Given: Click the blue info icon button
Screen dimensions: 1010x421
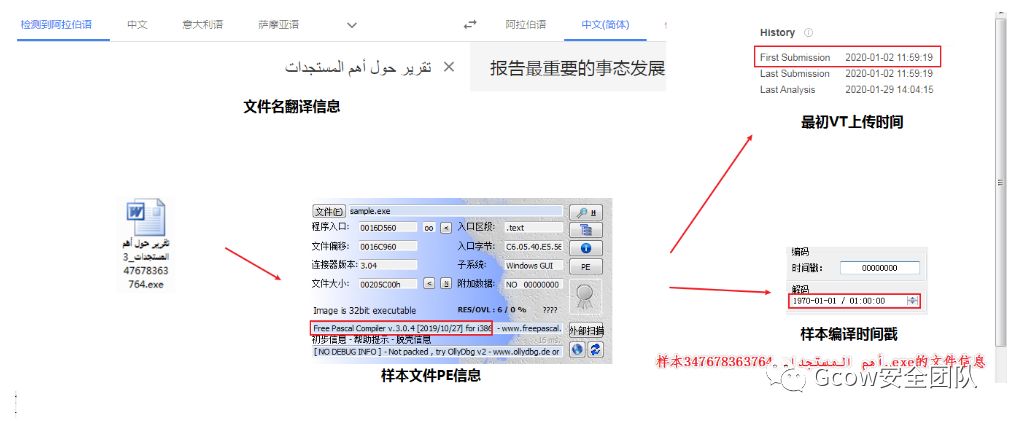Looking at the screenshot, I should (586, 248).
